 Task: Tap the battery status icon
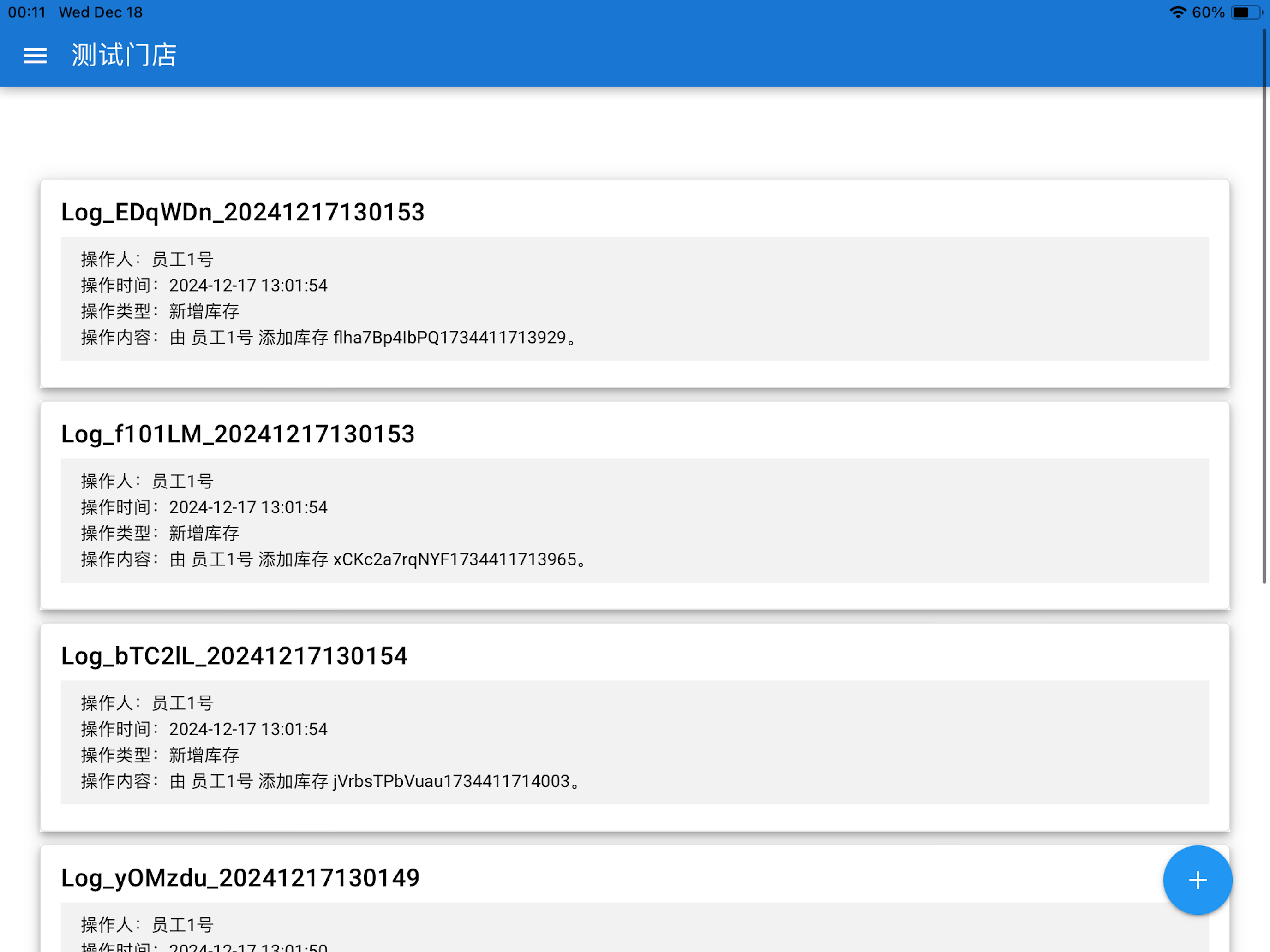[x=1246, y=12]
